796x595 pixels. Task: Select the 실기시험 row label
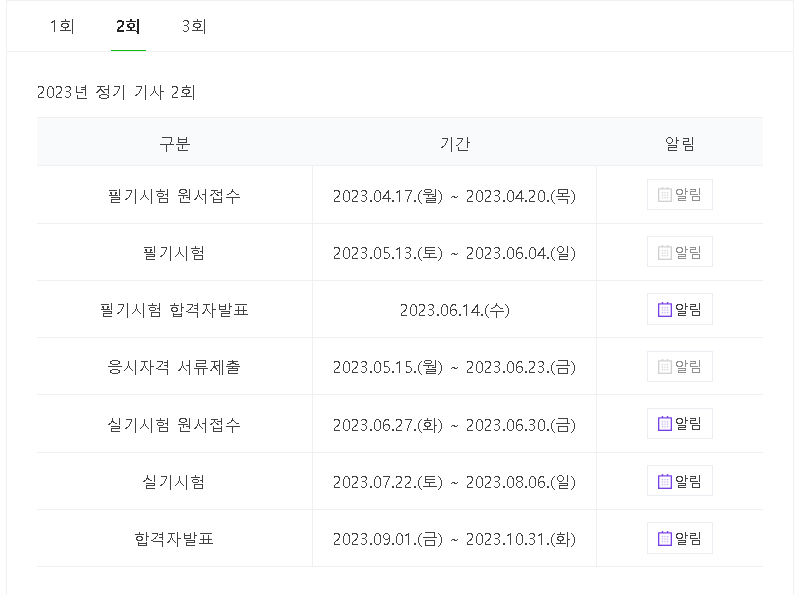tap(174, 482)
